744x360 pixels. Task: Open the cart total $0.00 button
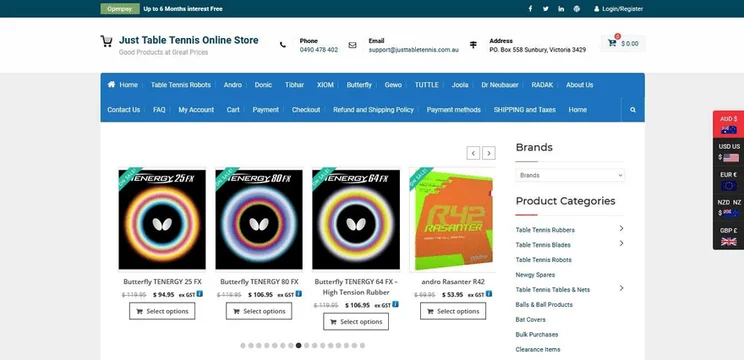coord(623,43)
